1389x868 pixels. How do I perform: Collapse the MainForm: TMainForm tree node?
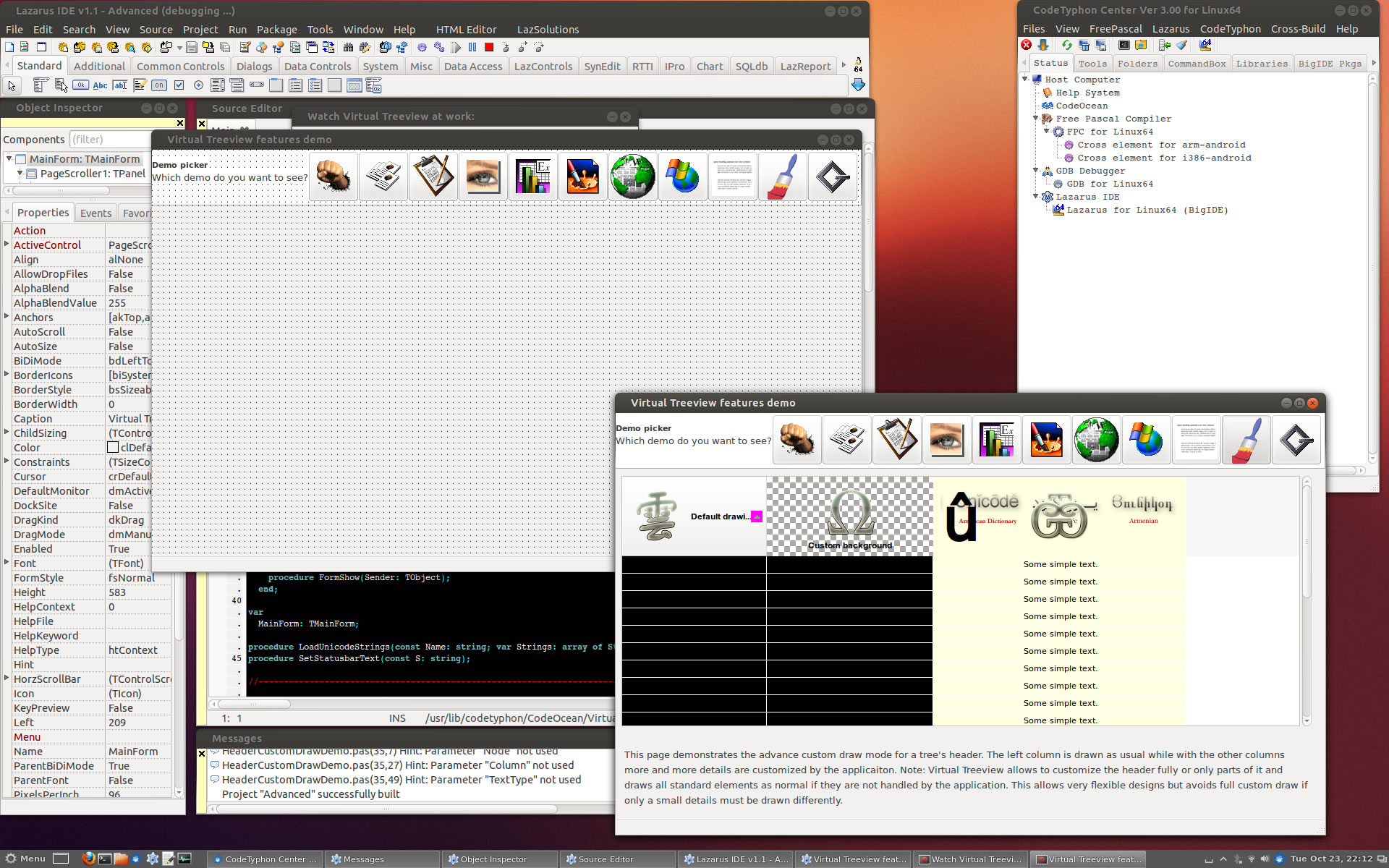pyautogui.click(x=9, y=158)
